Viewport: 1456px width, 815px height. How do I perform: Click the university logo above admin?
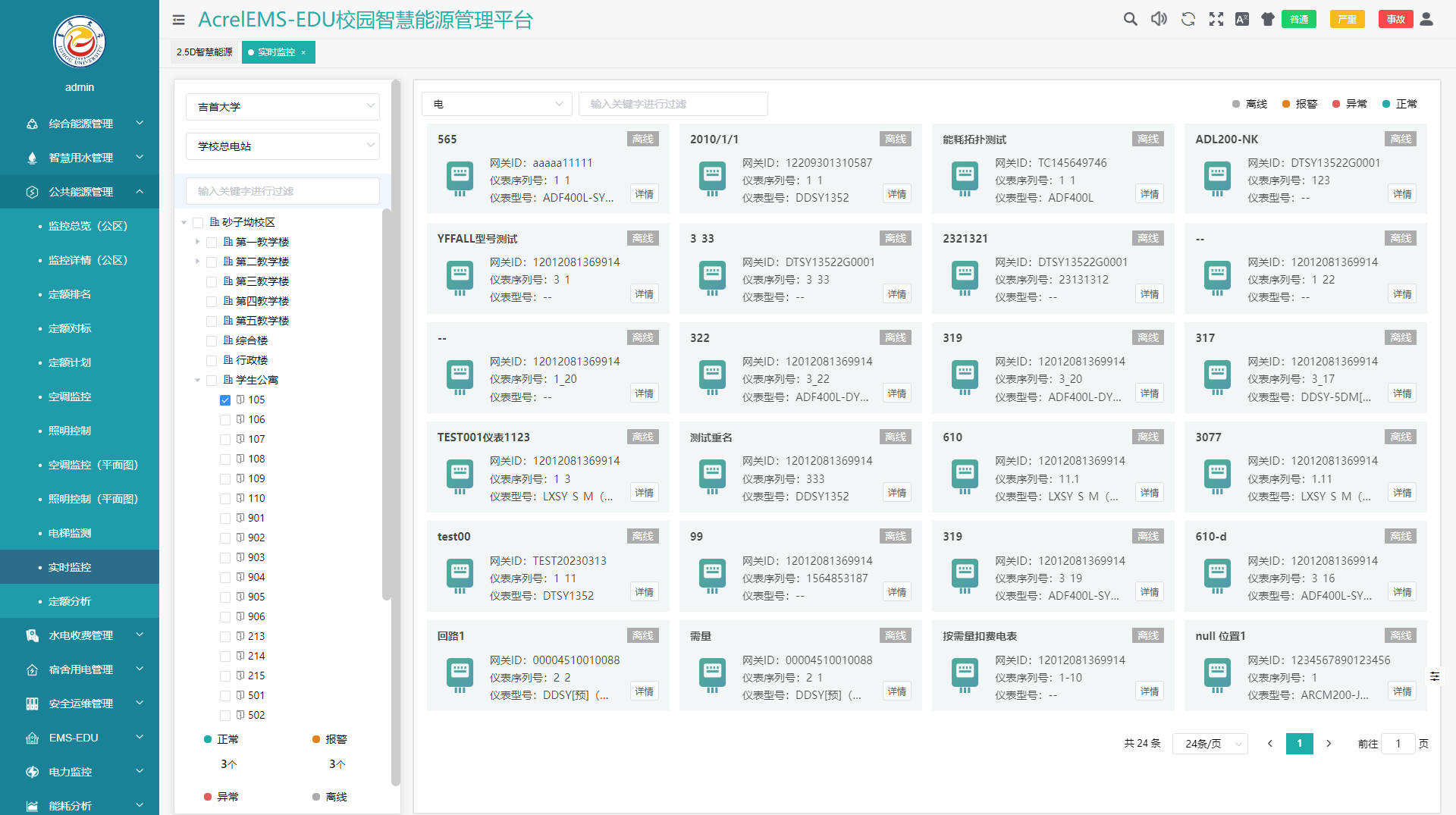point(79,42)
